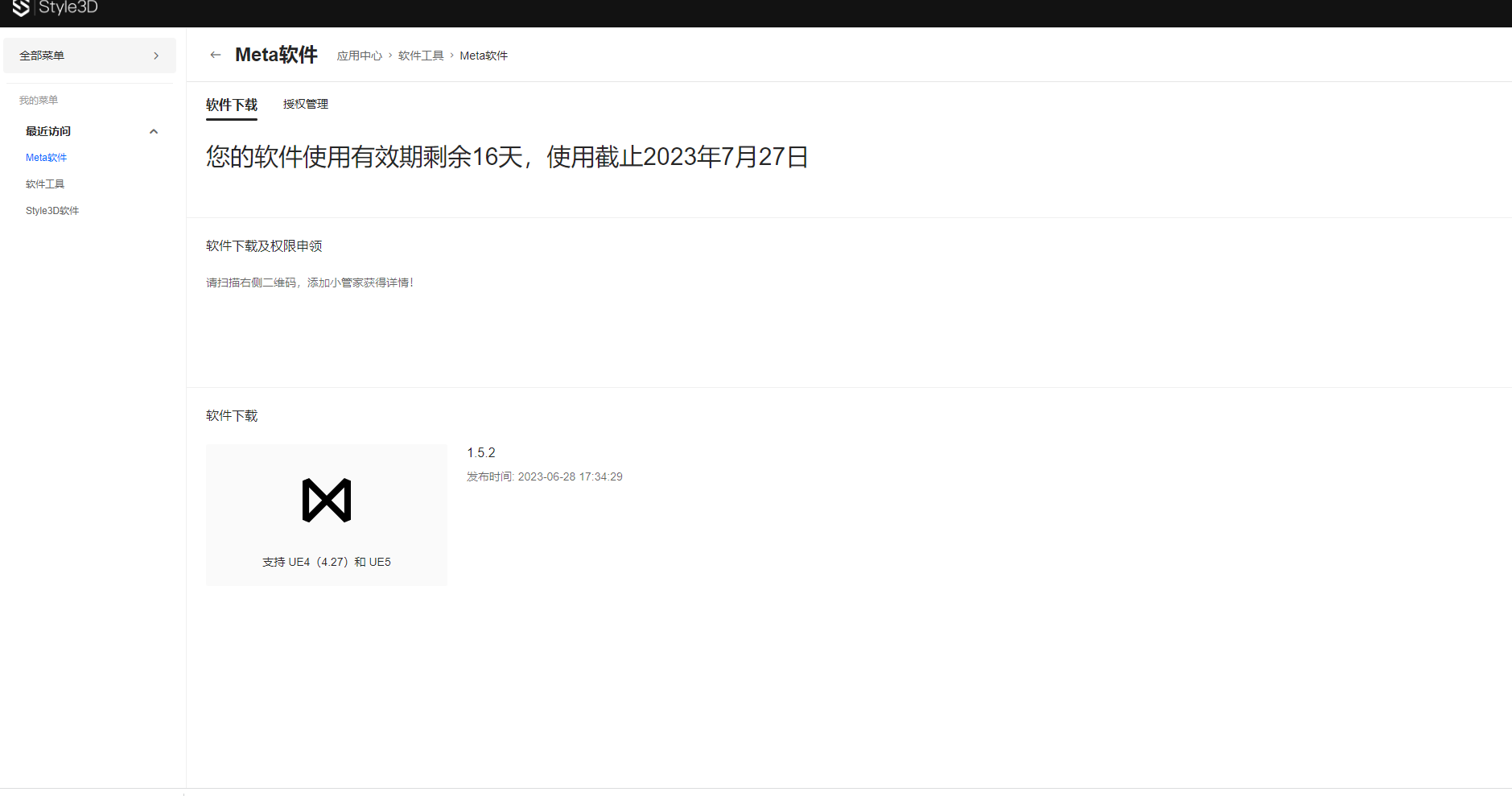Viewport: 1512px width, 796px height.
Task: Open 软件工具 in the sidebar
Action: point(45,184)
